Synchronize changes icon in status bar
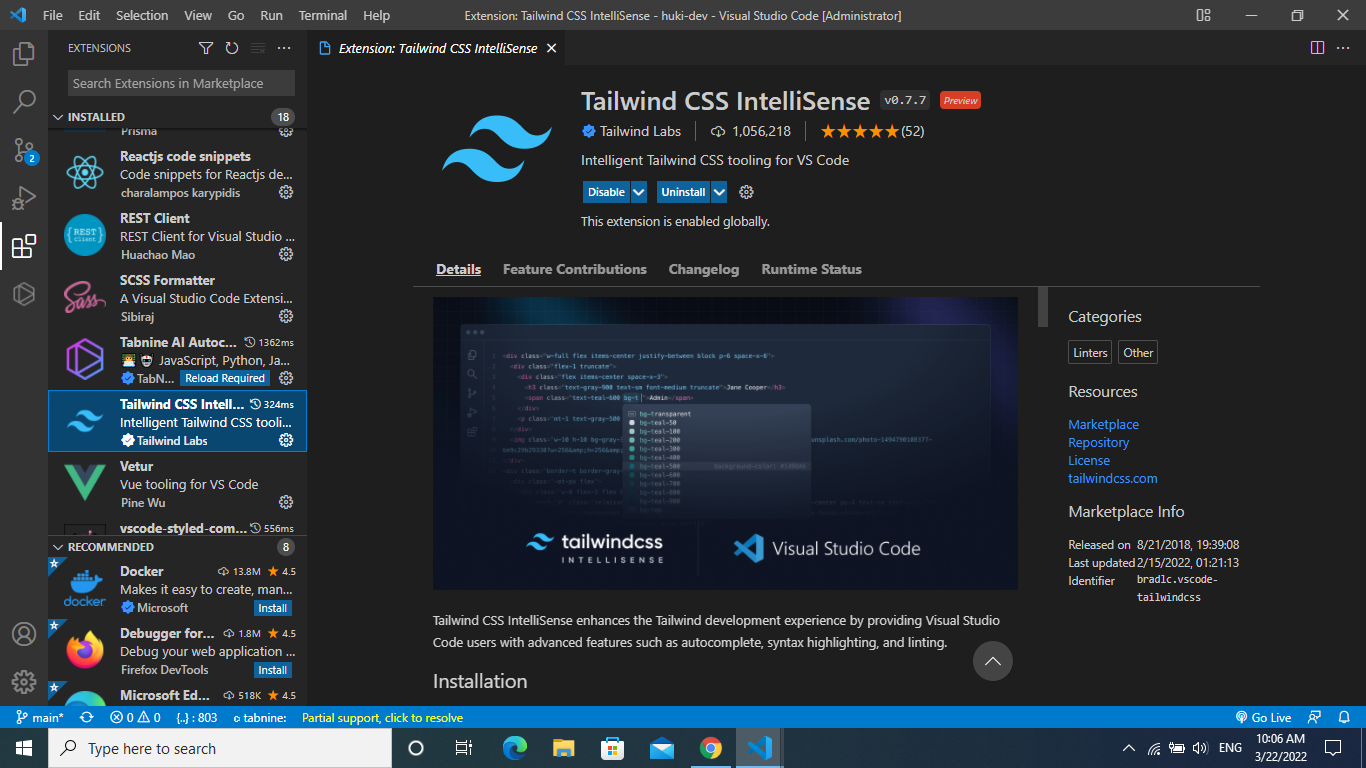 coord(87,717)
